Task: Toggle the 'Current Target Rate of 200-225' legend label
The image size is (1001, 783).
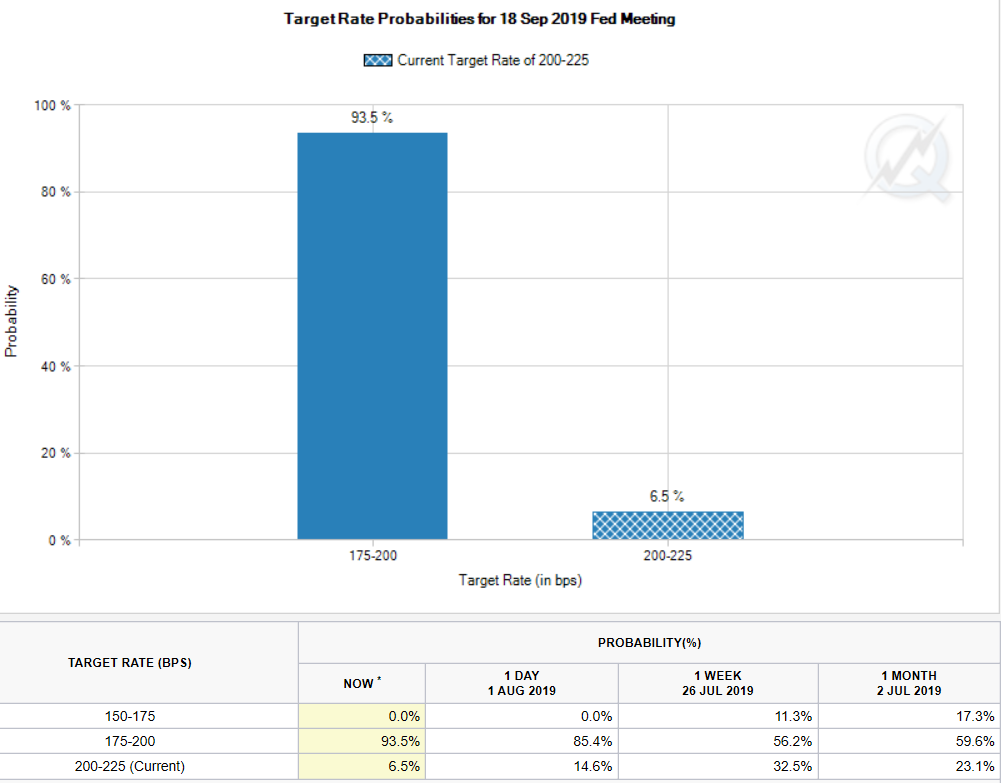Action: (x=493, y=60)
